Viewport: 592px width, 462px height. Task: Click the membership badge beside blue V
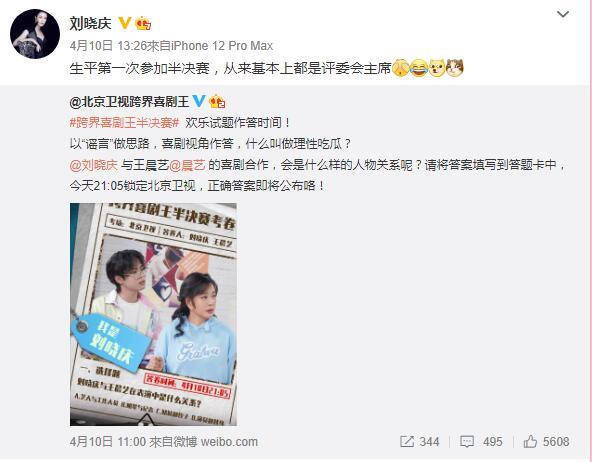point(217,101)
